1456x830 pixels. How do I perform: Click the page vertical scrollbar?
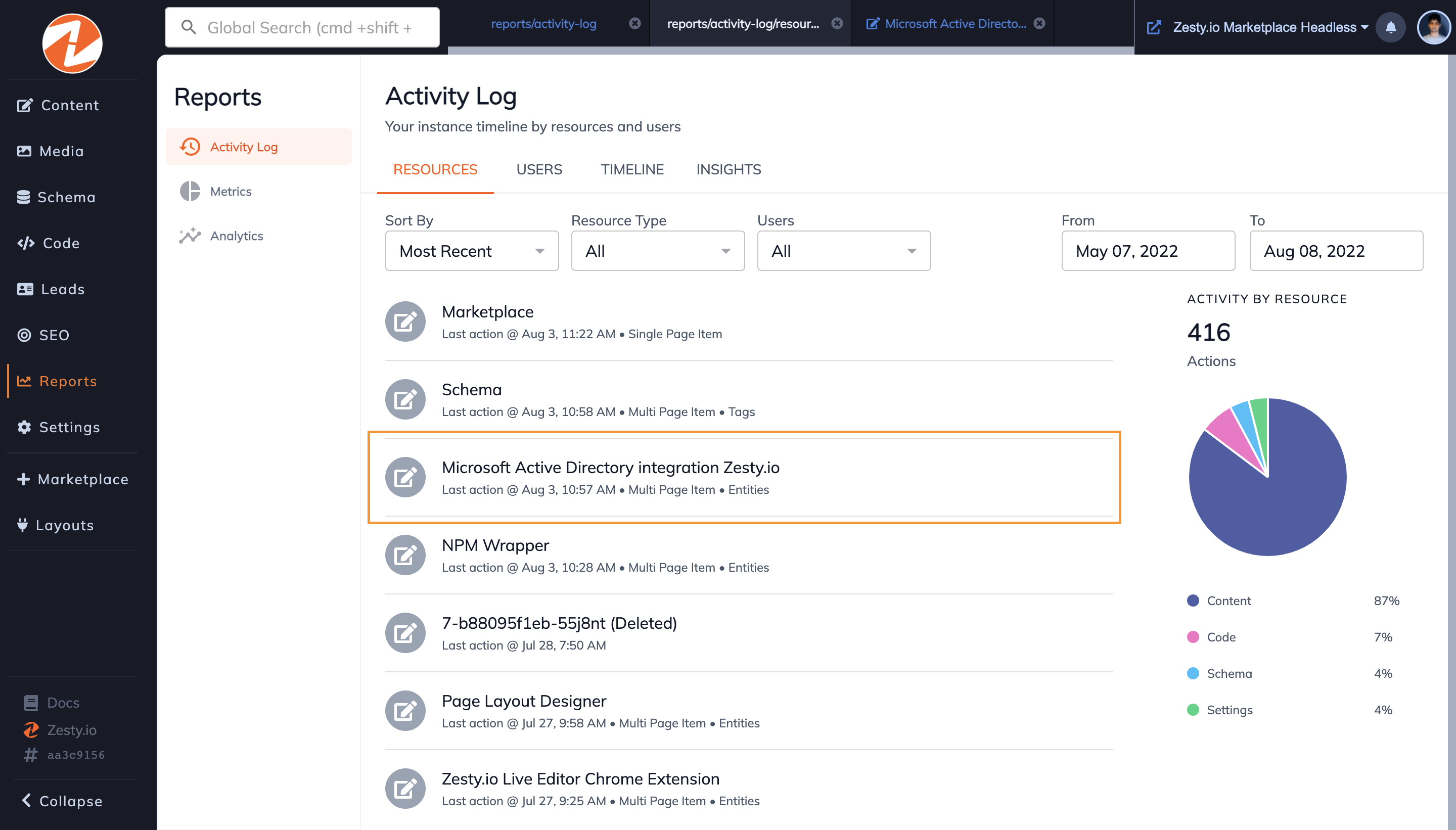pyautogui.click(x=1451, y=442)
